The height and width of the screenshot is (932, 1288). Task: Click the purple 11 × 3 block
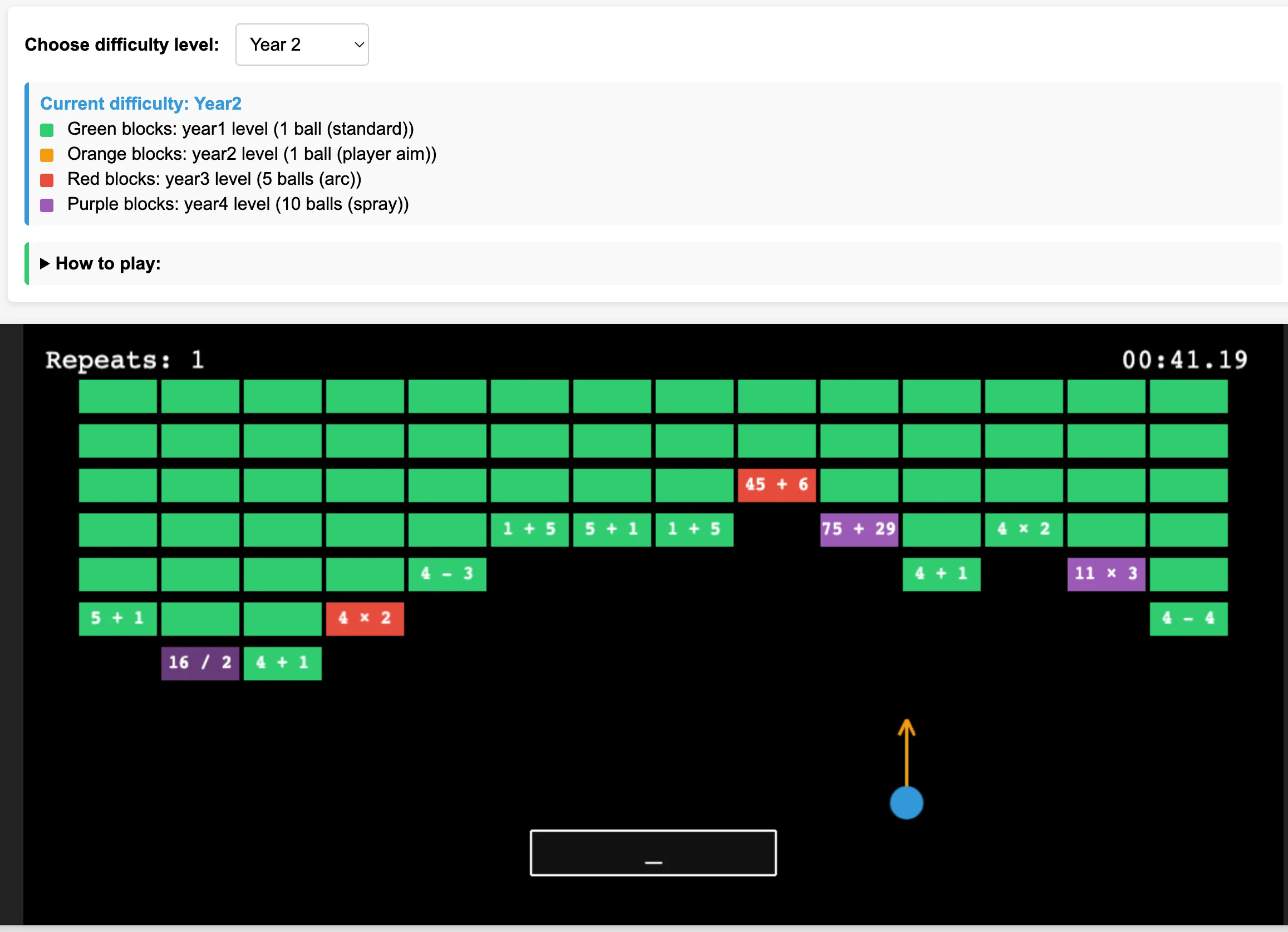(x=1105, y=573)
